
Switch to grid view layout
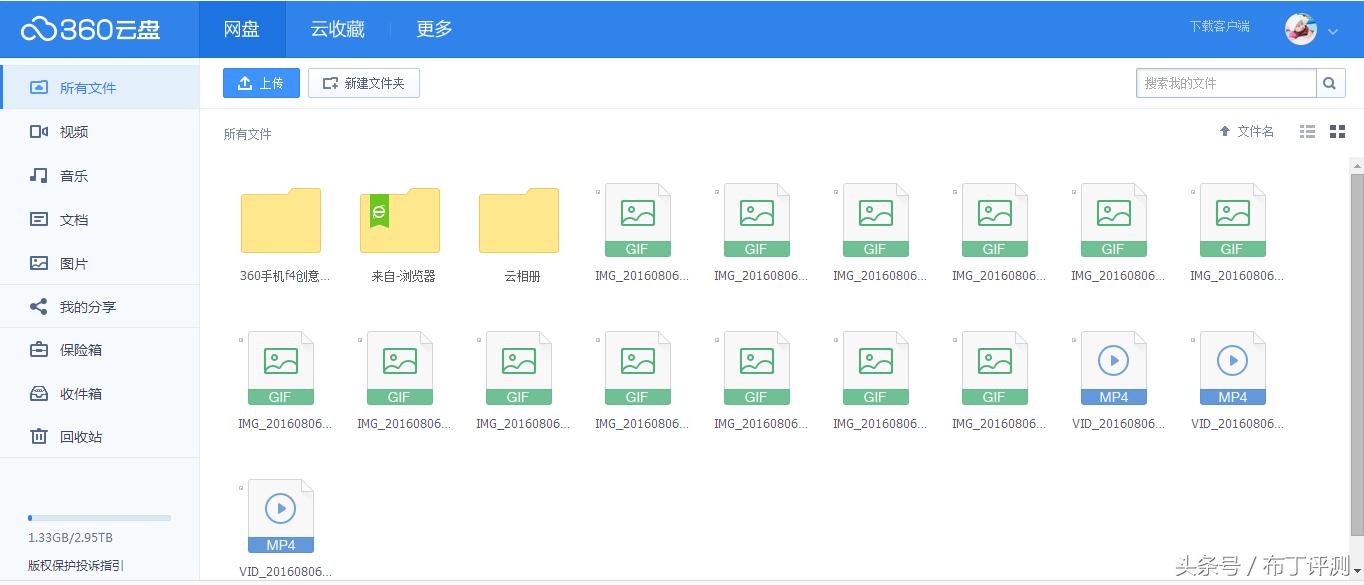pos(1337,131)
